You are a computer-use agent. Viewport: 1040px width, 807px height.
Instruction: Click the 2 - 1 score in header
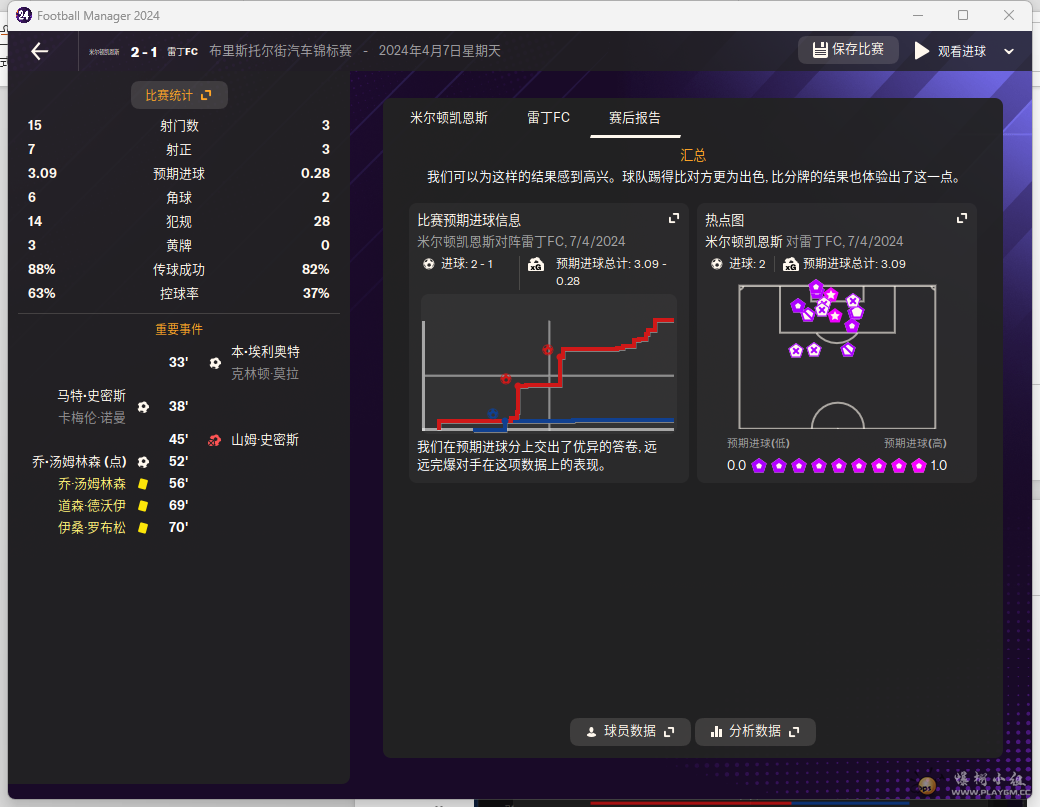144,52
